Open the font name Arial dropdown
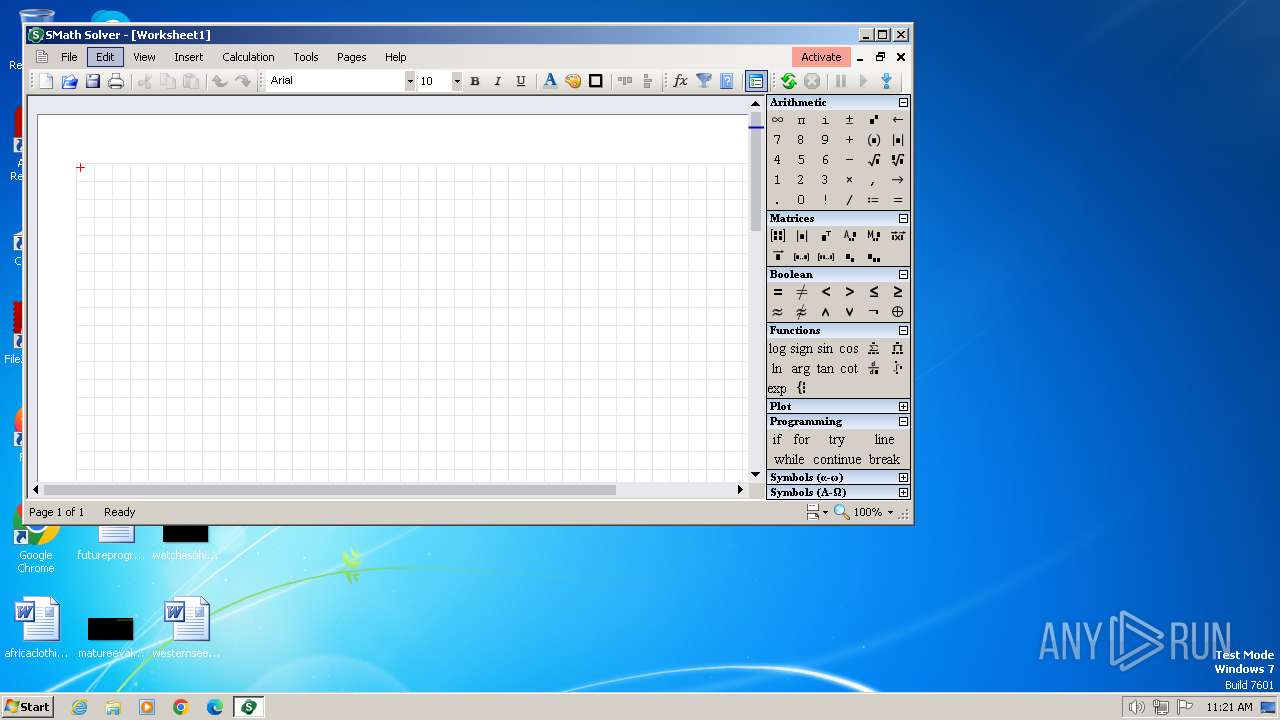Screen dimensions: 1280x720 (x=410, y=81)
